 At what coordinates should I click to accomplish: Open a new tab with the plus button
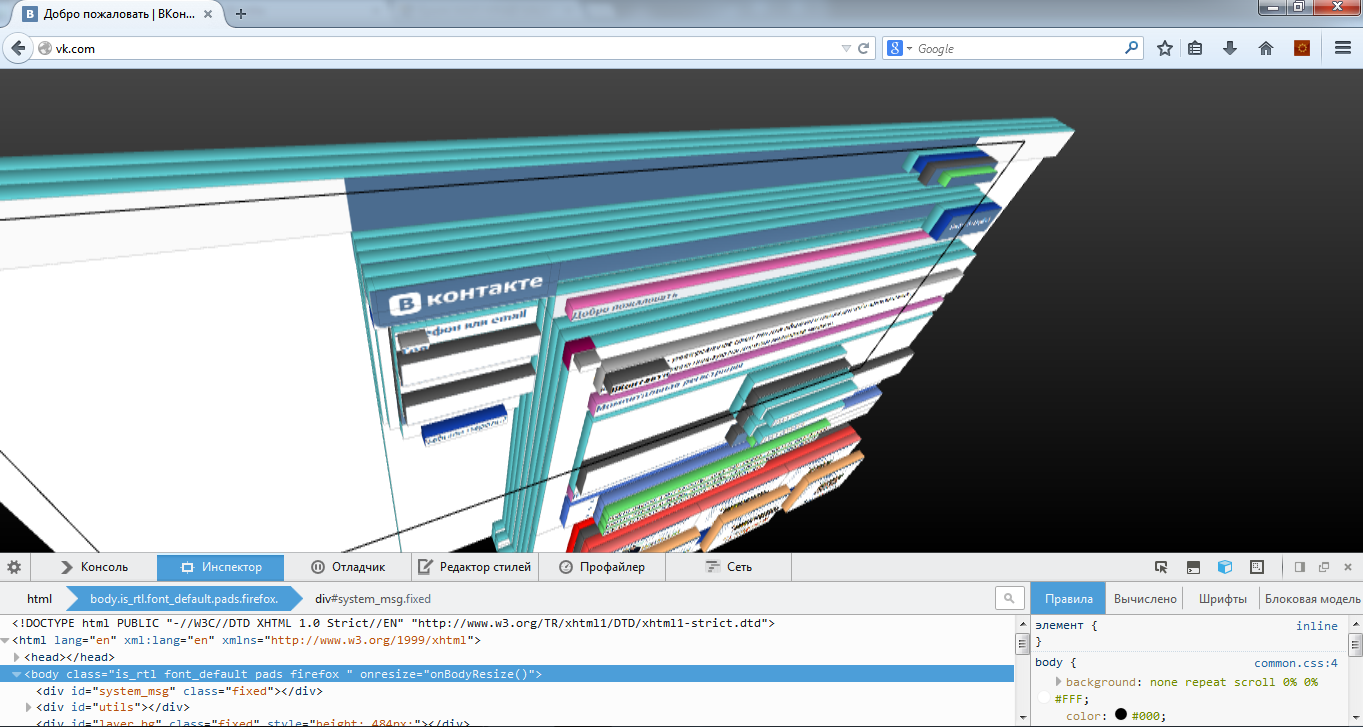[x=240, y=14]
